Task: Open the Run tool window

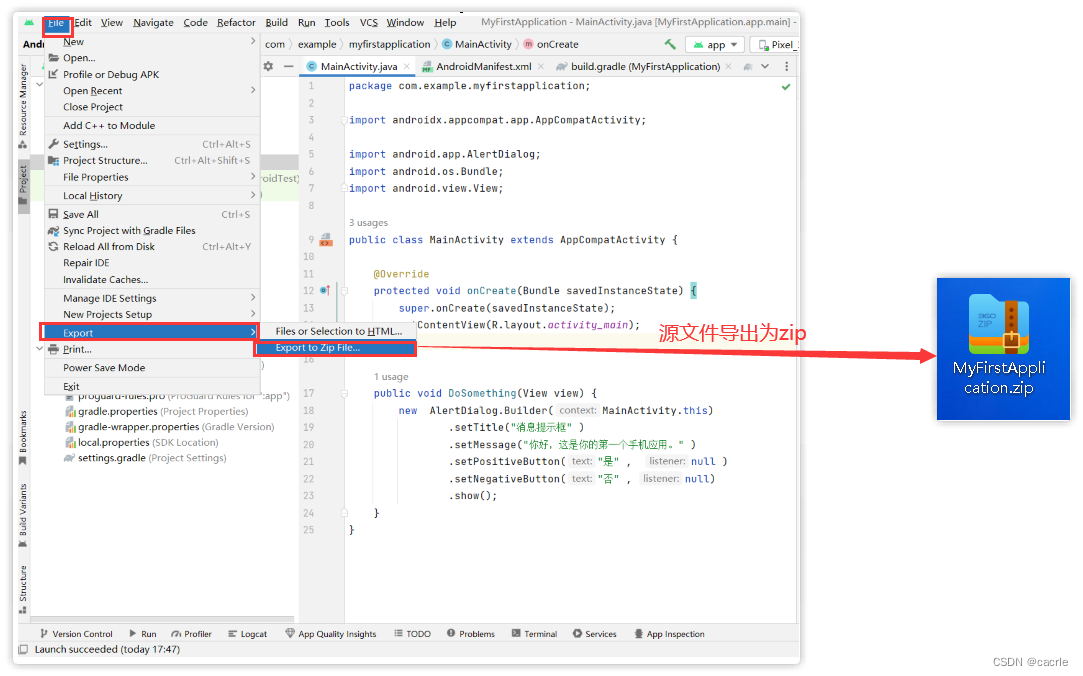Action: (x=143, y=634)
